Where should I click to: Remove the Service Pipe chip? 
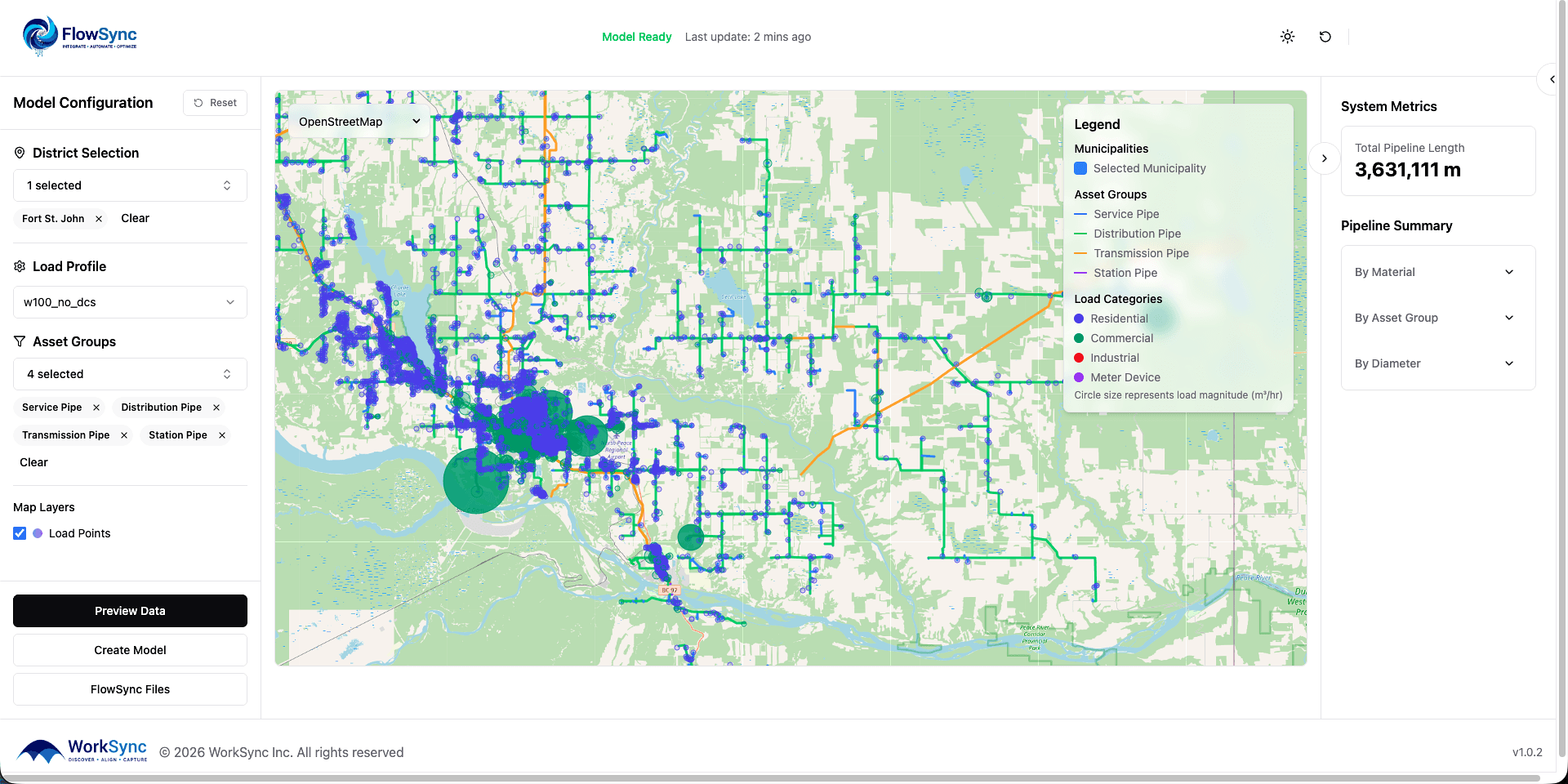pyautogui.click(x=96, y=408)
